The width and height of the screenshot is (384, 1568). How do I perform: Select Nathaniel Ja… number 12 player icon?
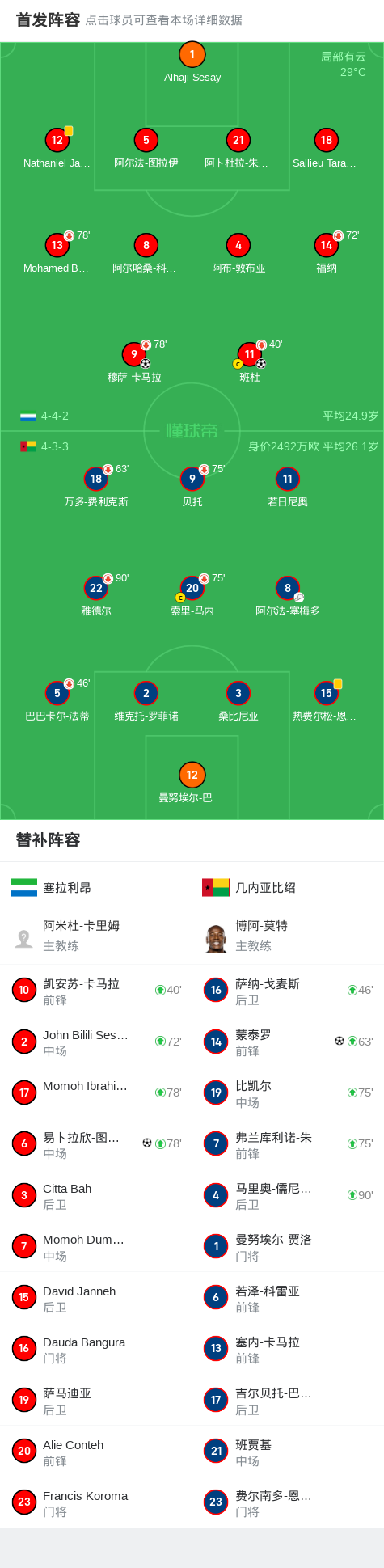click(x=57, y=140)
